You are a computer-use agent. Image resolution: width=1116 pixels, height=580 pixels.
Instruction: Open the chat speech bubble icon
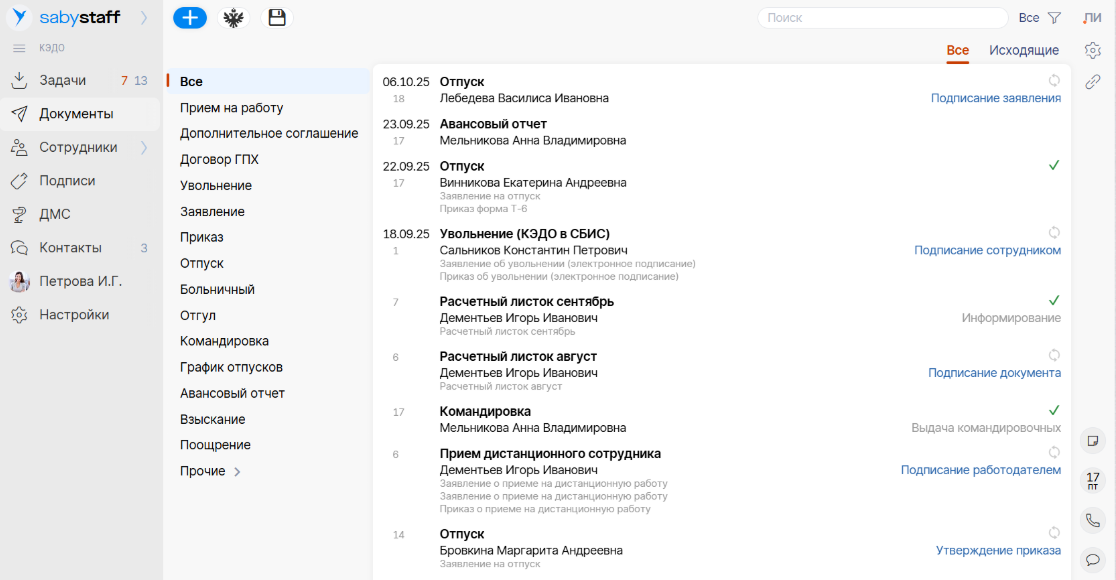coord(1093,559)
